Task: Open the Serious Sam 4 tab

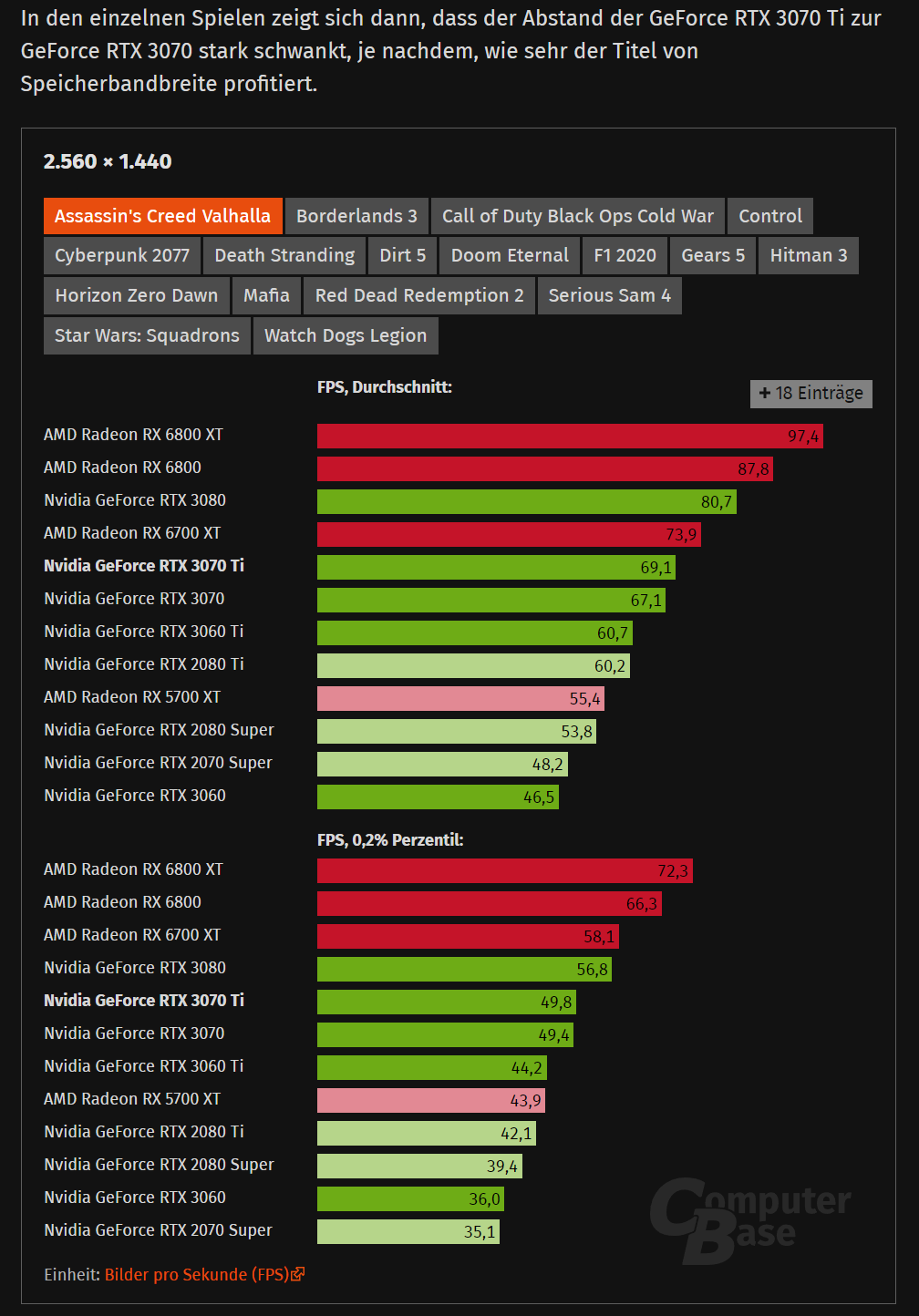Action: point(609,295)
